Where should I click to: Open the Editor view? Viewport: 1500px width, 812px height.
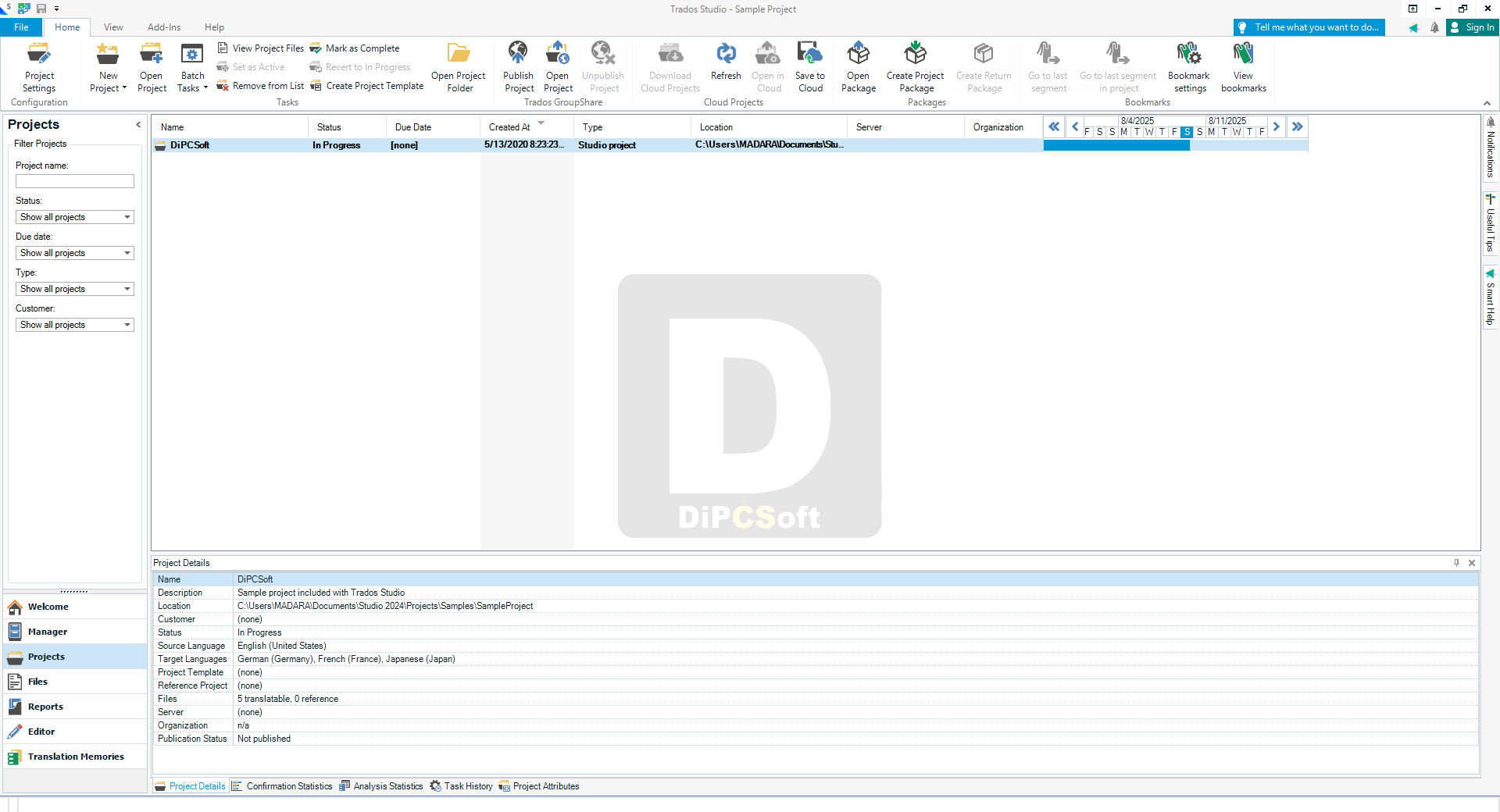coord(75,732)
